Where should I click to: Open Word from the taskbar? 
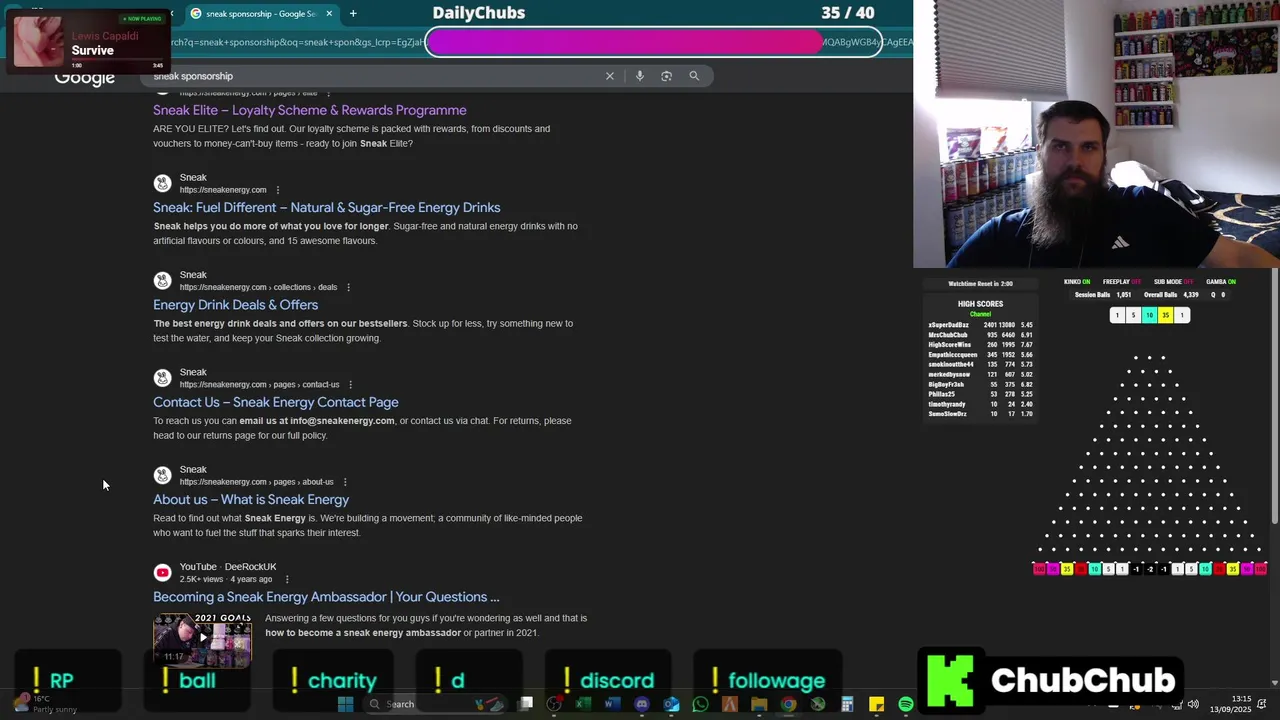(x=612, y=704)
